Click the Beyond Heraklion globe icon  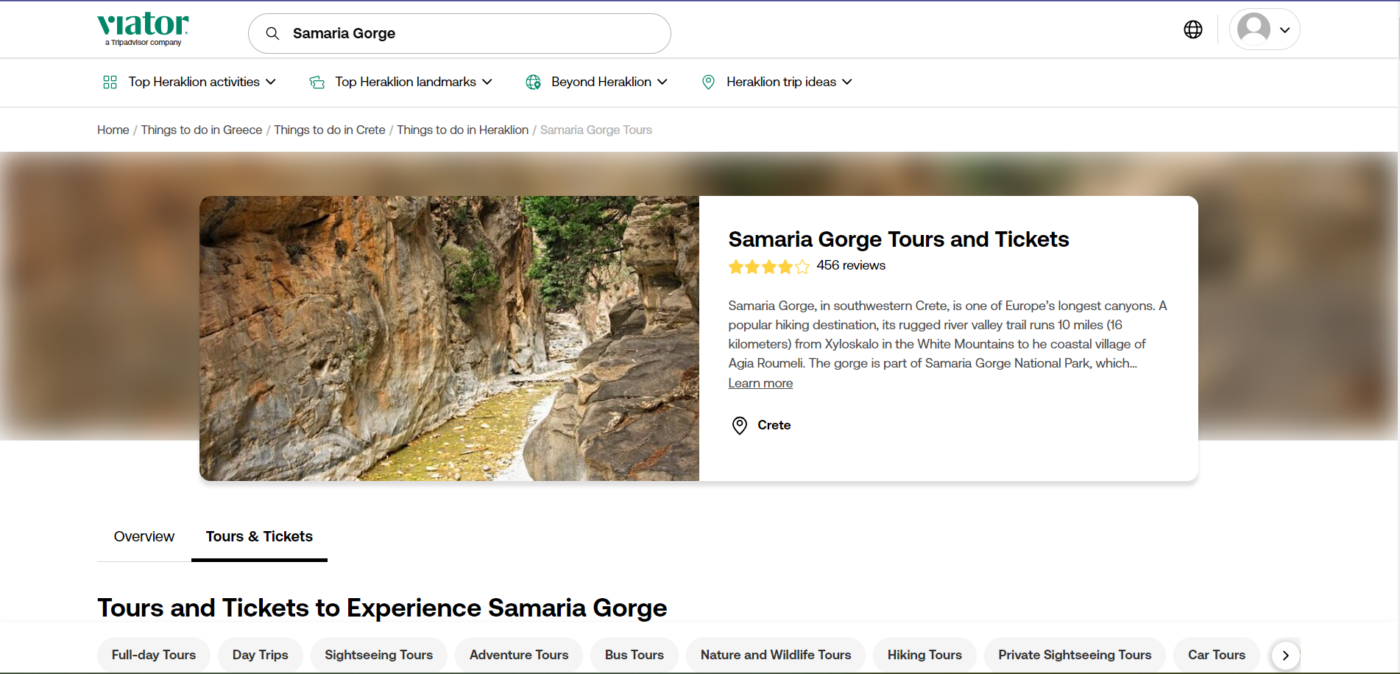533,82
